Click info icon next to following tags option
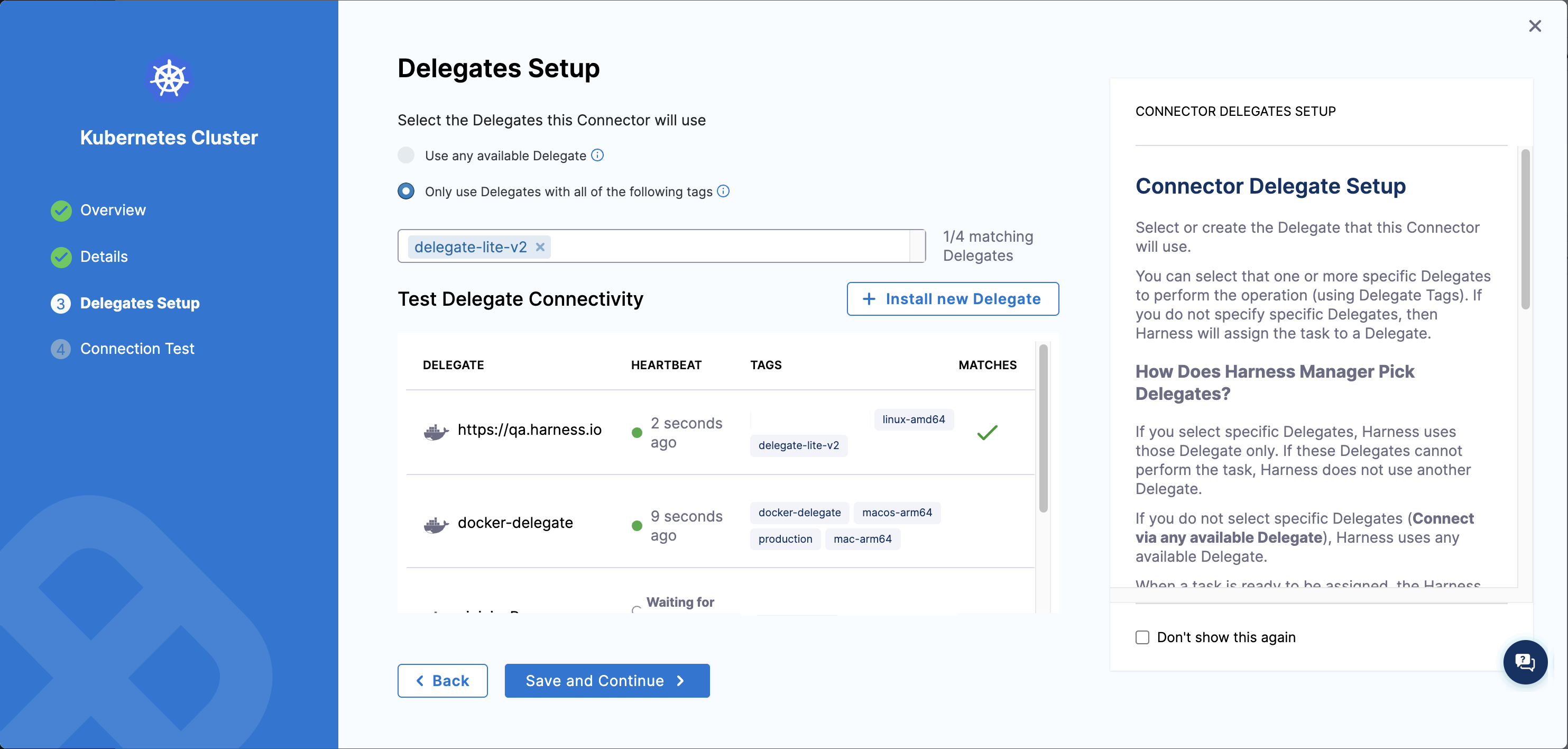1568x749 pixels. 723,191
